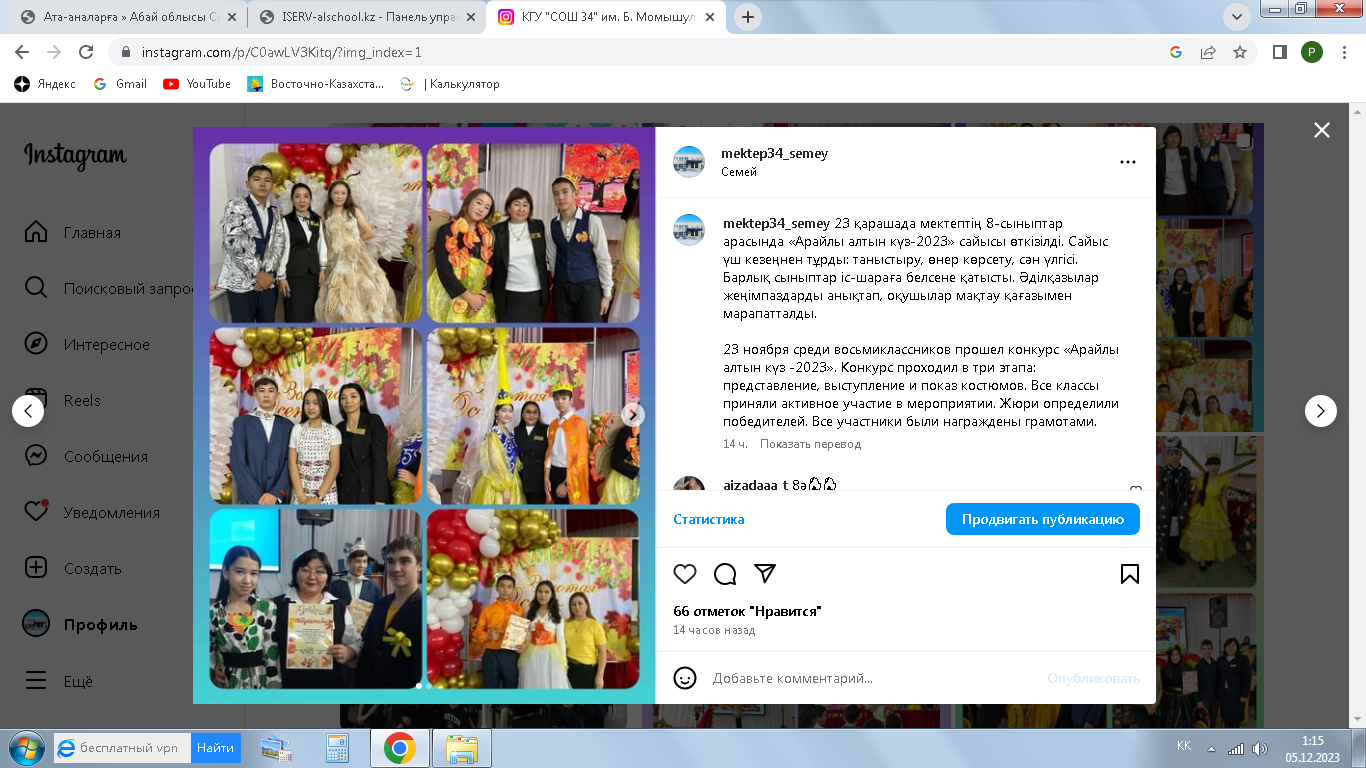1366x768 pixels.
Task: Open the Восточно-Казахста... bookmark
Action: 316,84
